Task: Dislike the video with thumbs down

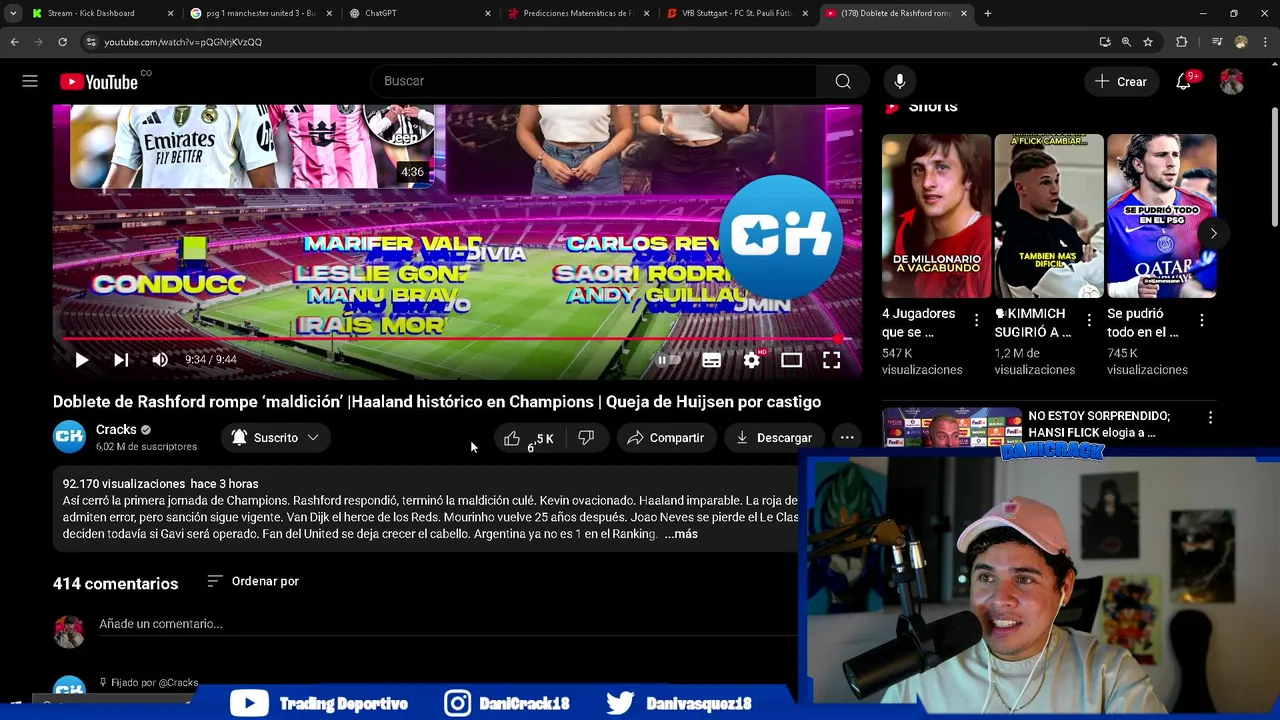Action: [586, 438]
